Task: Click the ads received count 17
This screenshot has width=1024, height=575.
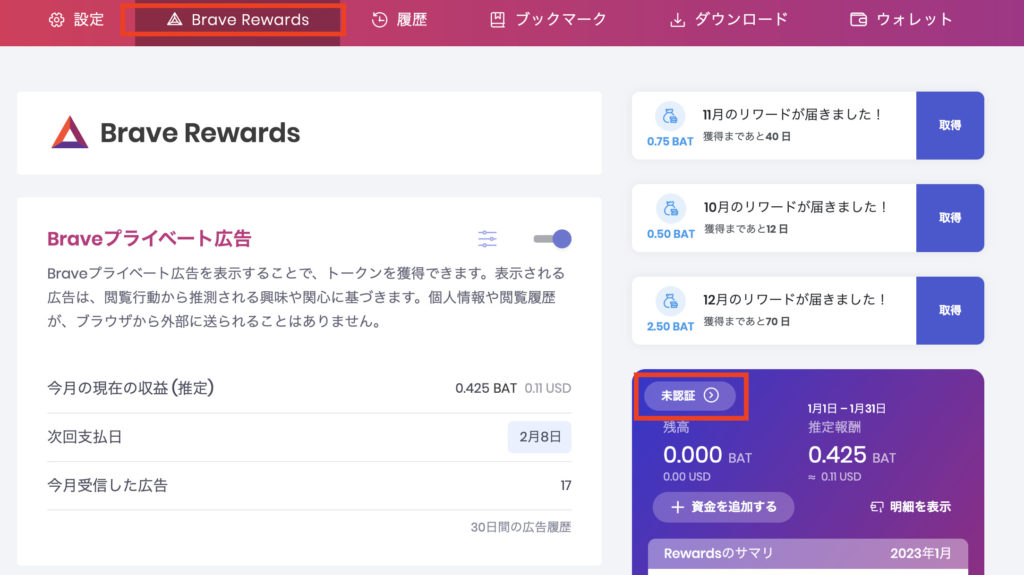Action: pos(566,485)
